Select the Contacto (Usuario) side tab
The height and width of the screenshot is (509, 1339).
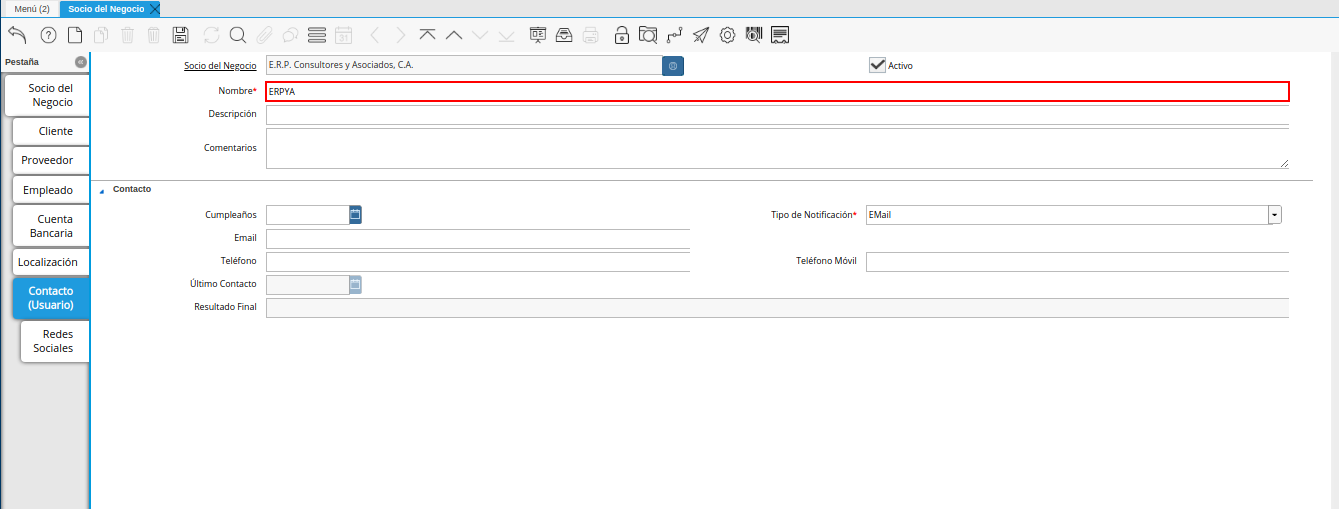coord(51,298)
